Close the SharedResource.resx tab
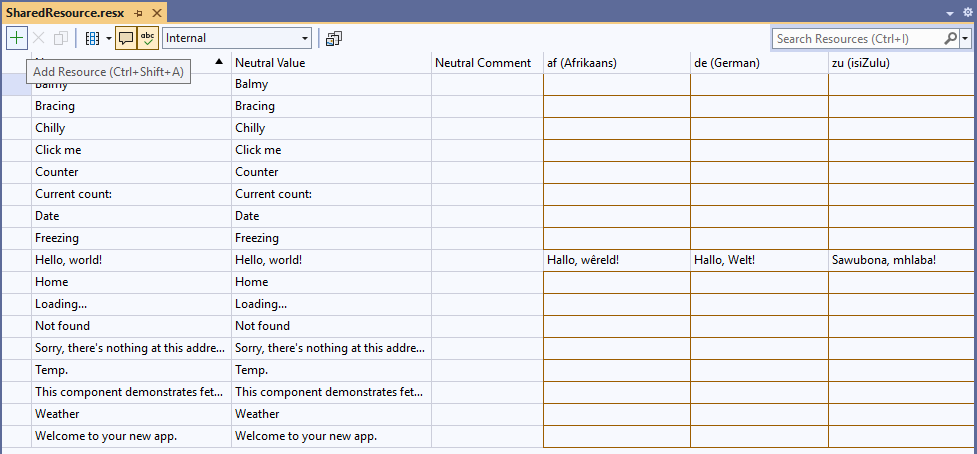 (156, 12)
